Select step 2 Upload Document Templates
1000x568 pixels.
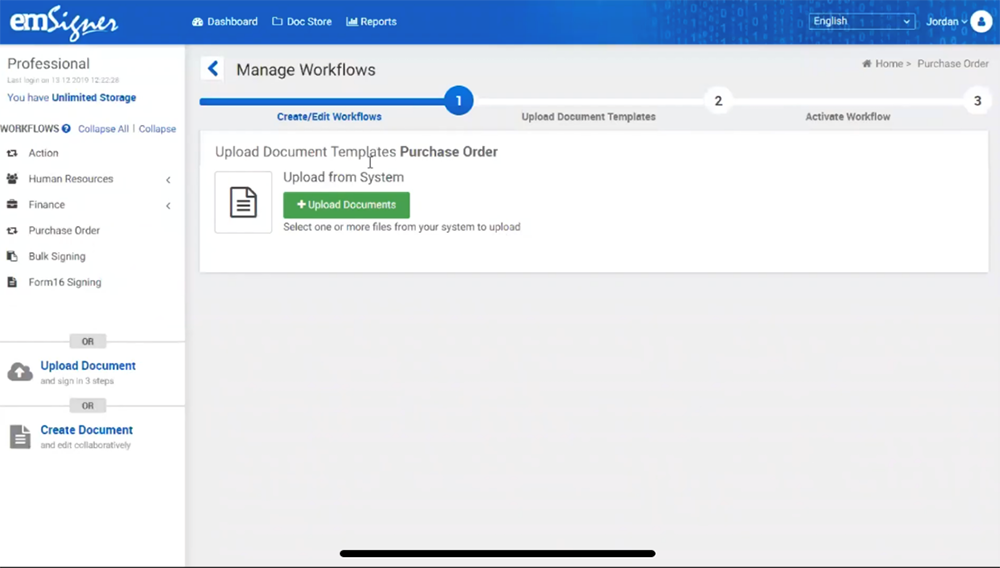[x=717, y=101]
